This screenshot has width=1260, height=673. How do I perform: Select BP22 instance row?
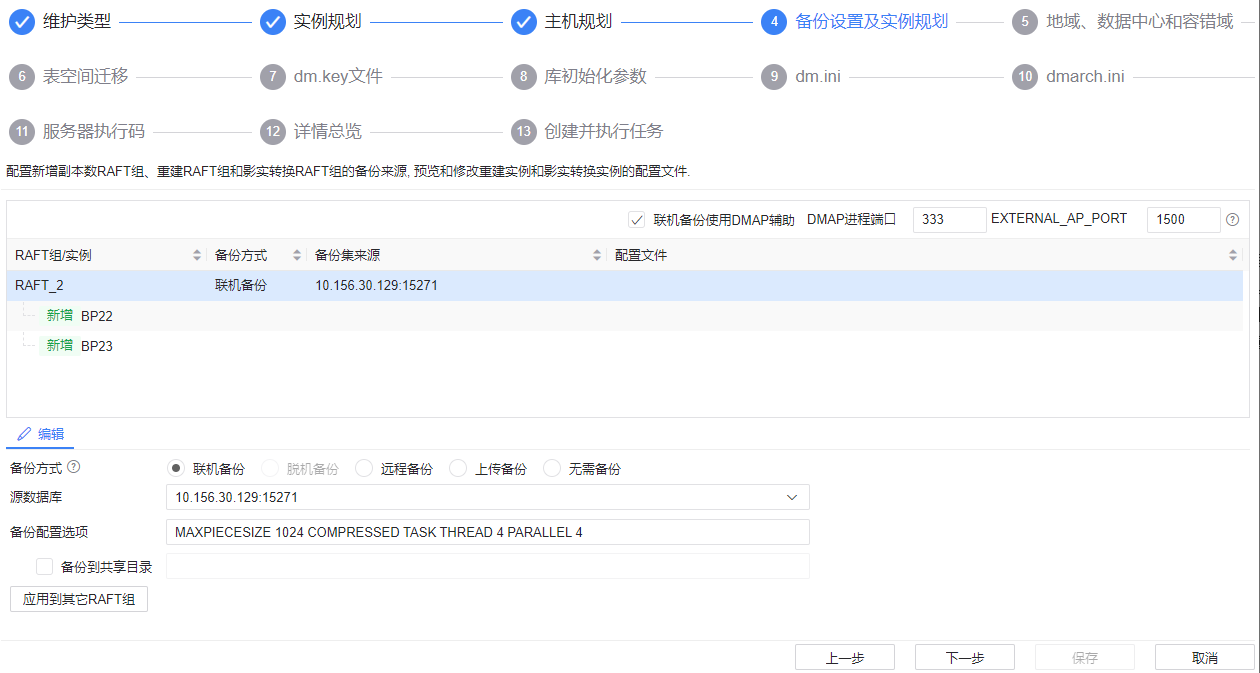click(624, 315)
